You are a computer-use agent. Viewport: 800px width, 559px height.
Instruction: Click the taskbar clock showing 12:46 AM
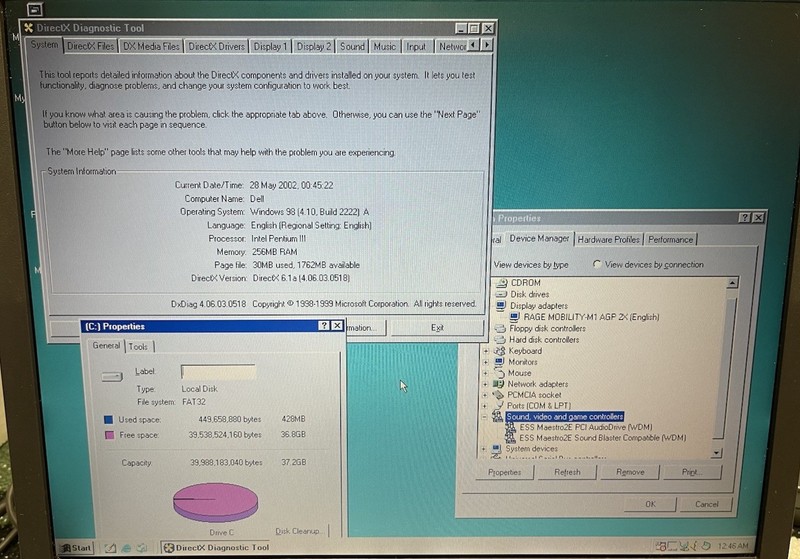click(x=733, y=546)
